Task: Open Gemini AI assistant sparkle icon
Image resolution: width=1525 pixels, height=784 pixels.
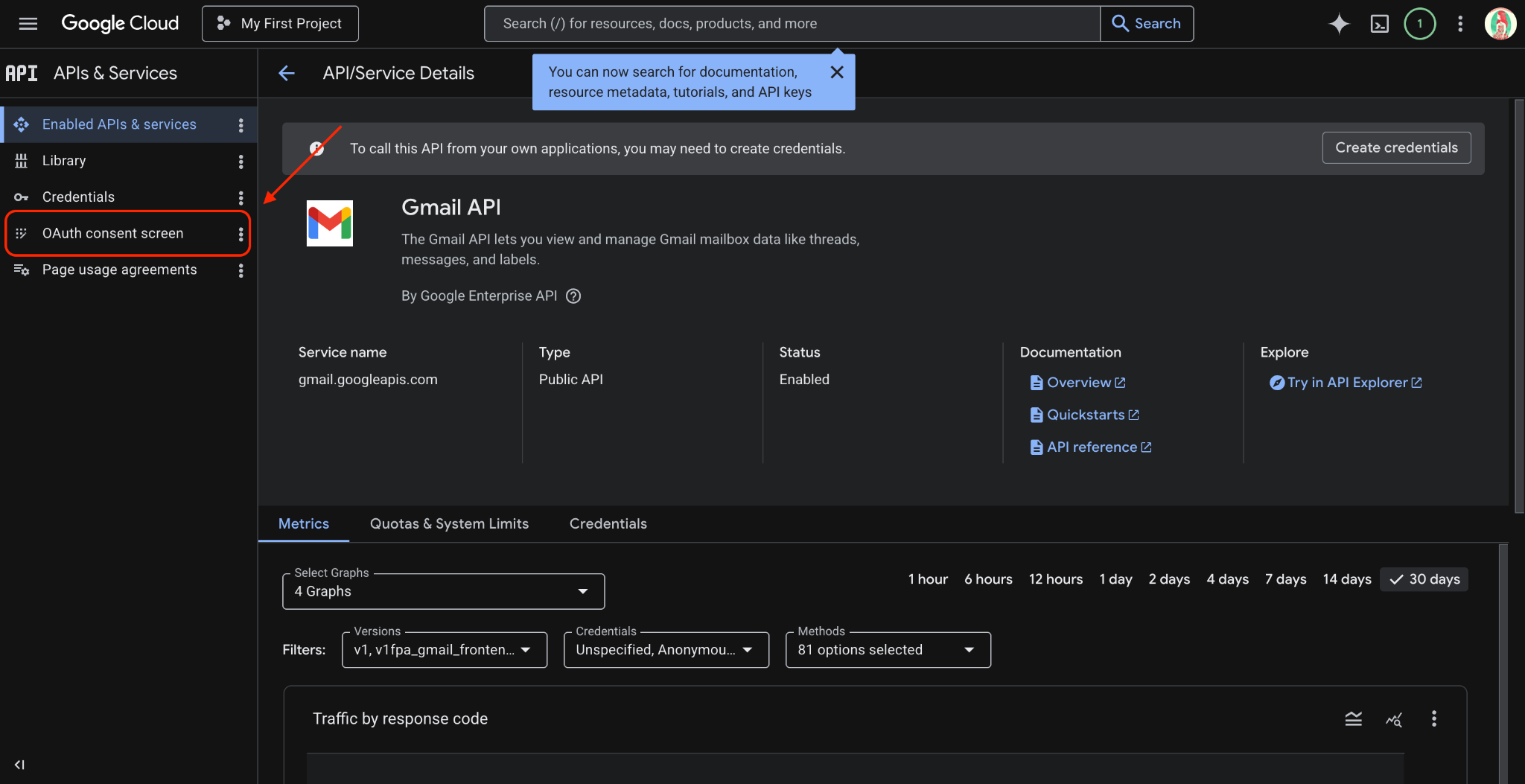Action: click(1339, 24)
